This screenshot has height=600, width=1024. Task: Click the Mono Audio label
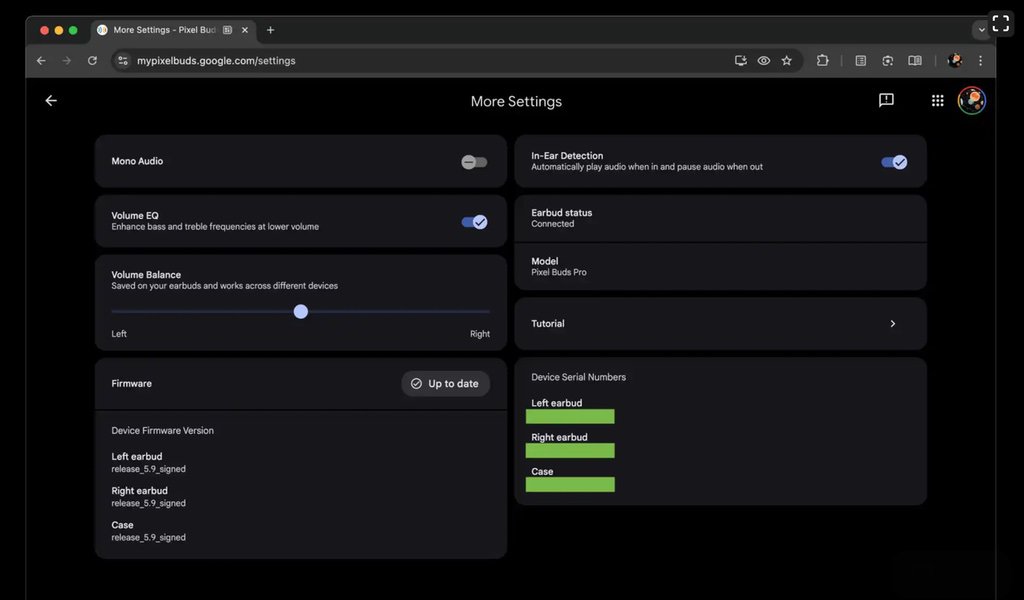pyautogui.click(x=137, y=161)
